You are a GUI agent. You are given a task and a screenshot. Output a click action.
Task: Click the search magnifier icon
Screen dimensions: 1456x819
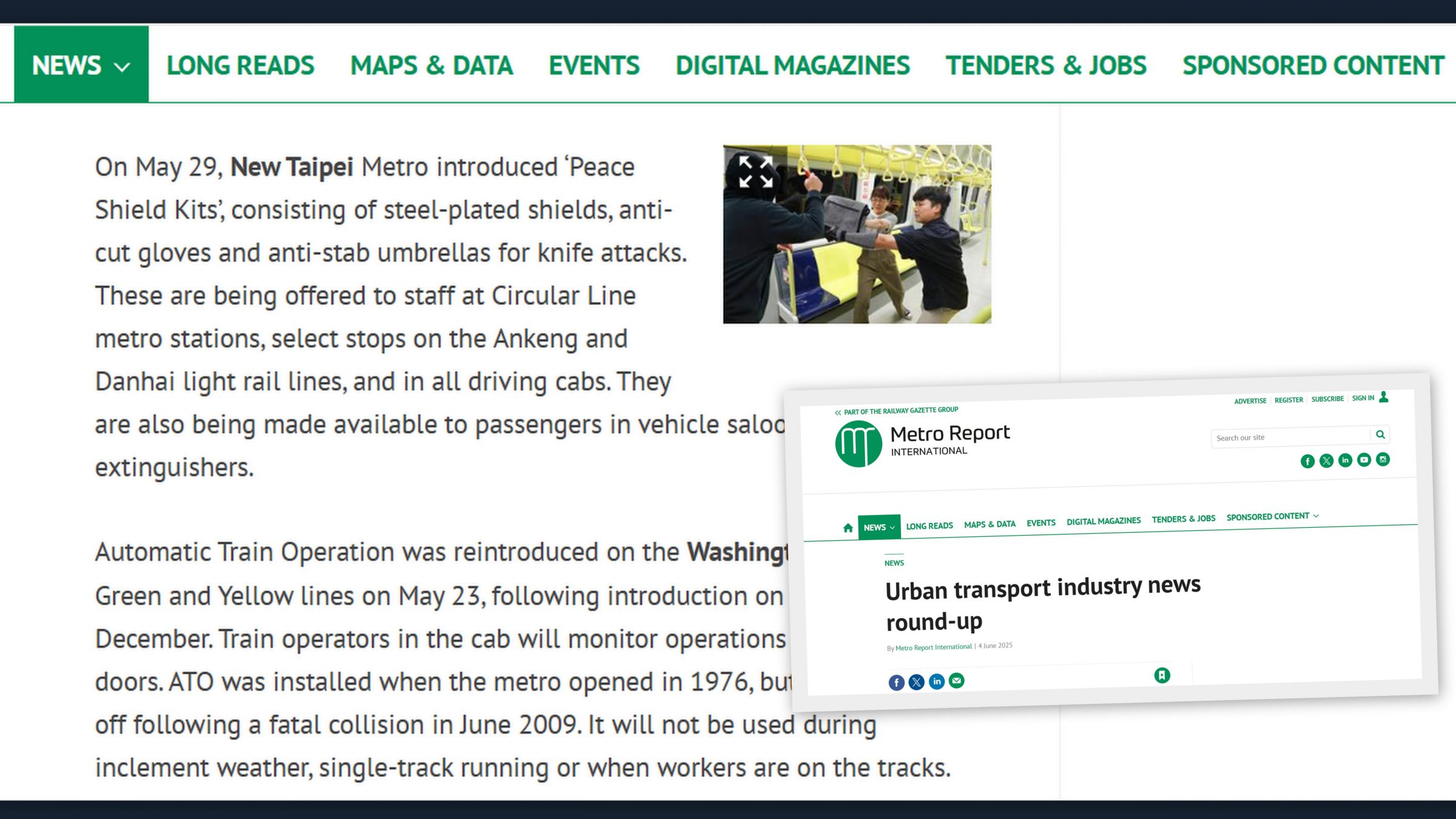1380,434
